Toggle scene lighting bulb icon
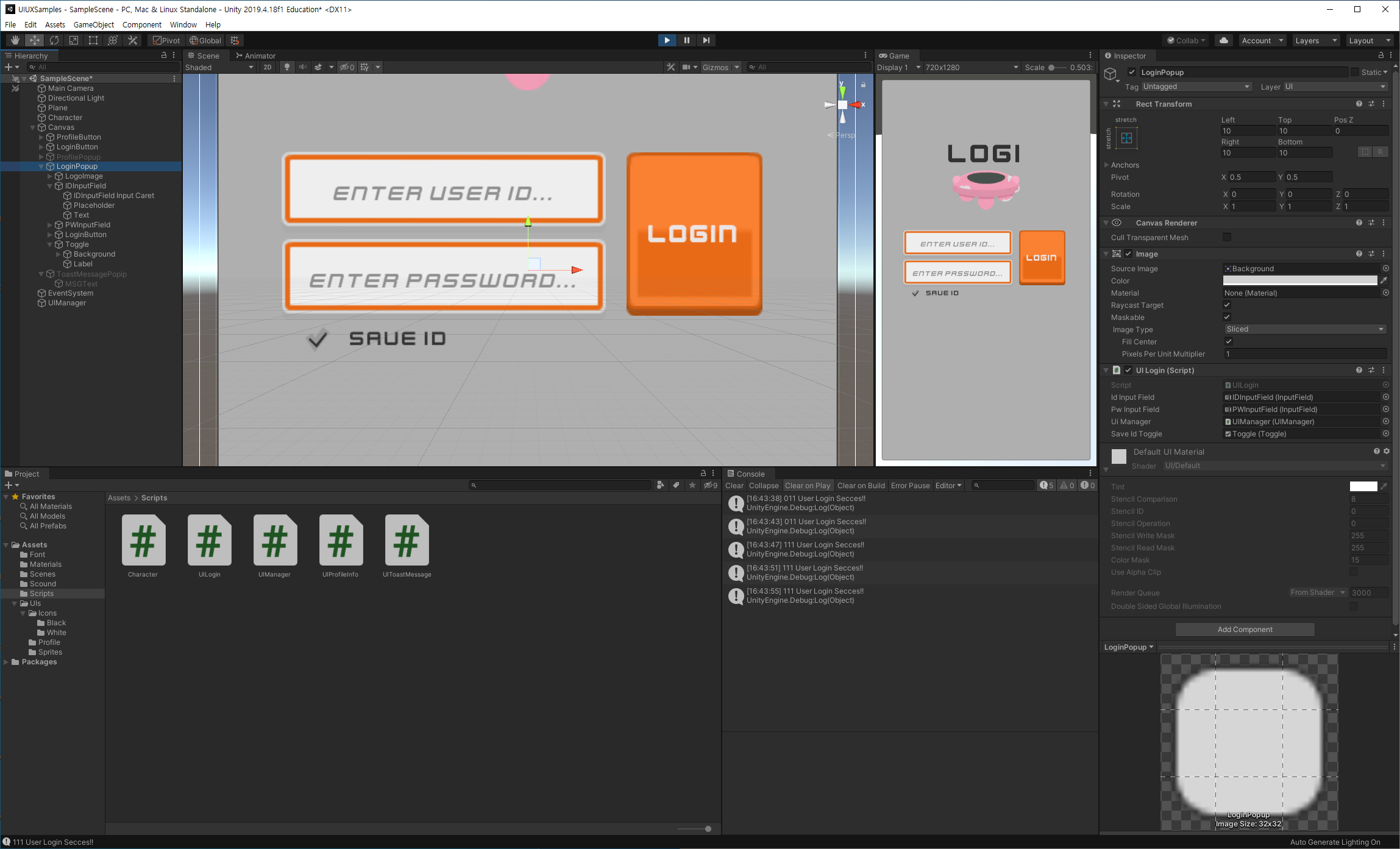Image resolution: width=1400 pixels, height=849 pixels. coord(287,67)
